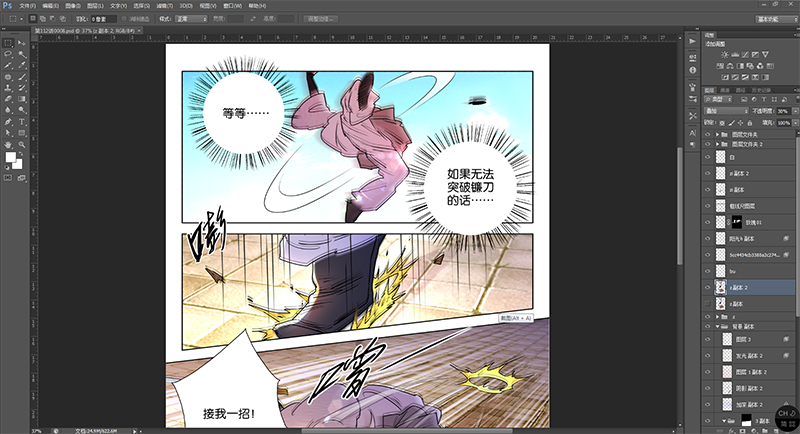Select the Horizontal Type tool
Screen dimensions: 800x434
pyautogui.click(x=21, y=122)
